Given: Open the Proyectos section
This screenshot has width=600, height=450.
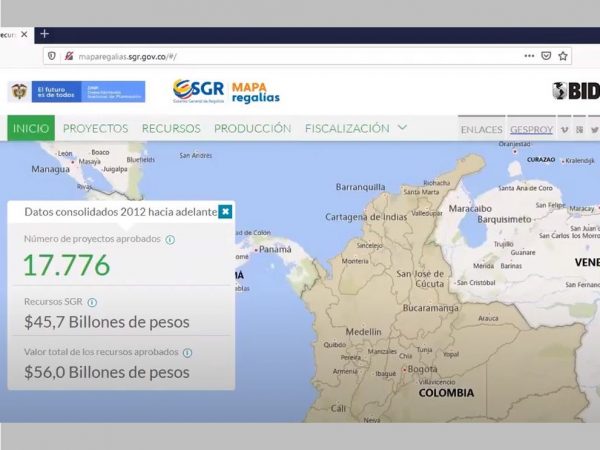Looking at the screenshot, I should 95,128.
